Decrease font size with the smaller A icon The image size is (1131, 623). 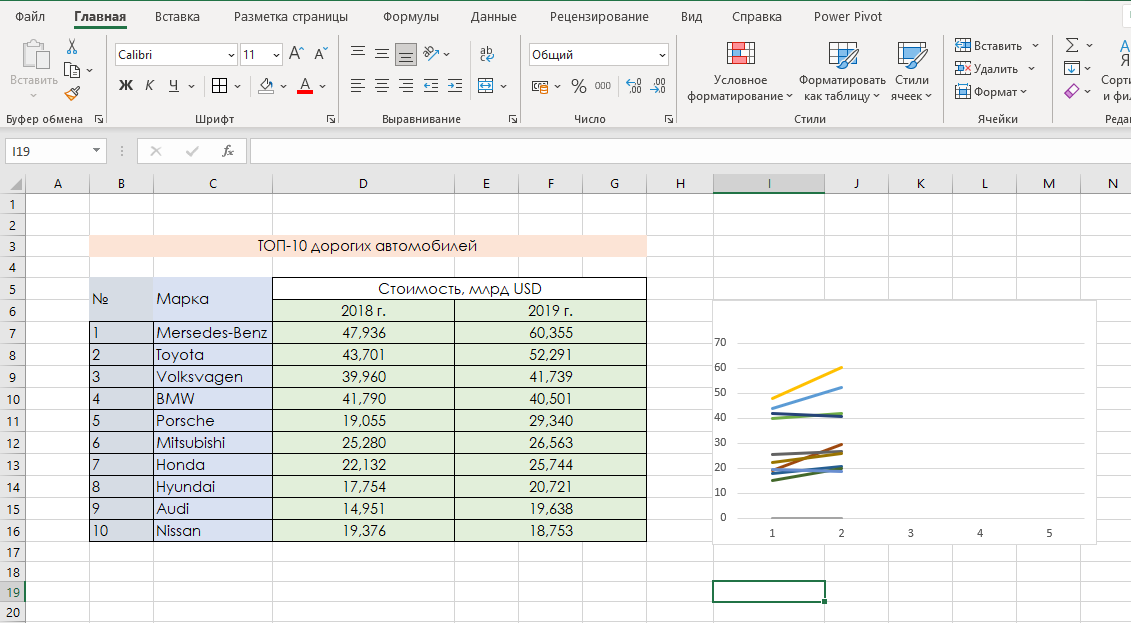click(320, 53)
